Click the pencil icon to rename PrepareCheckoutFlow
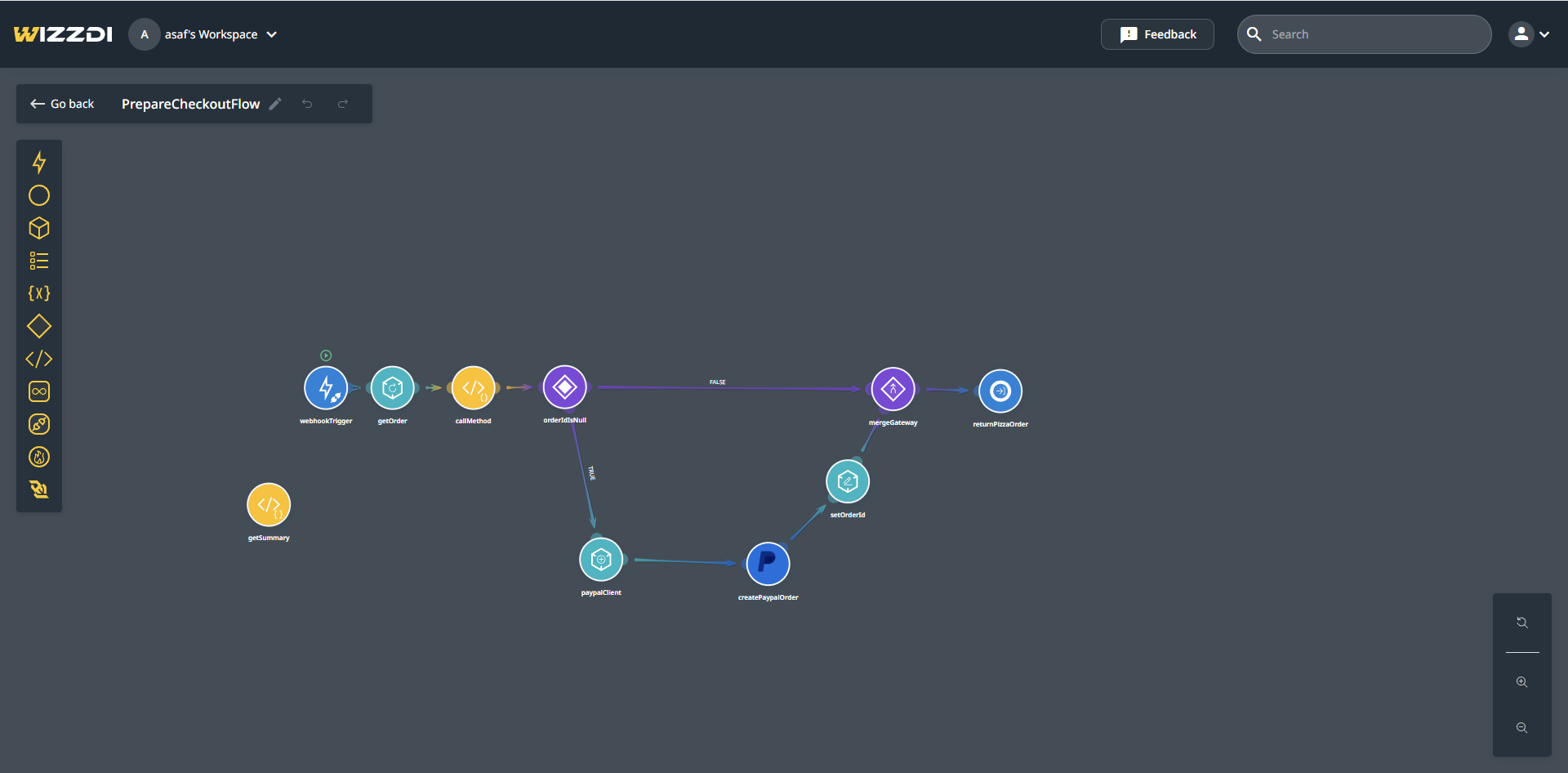 pos(275,104)
